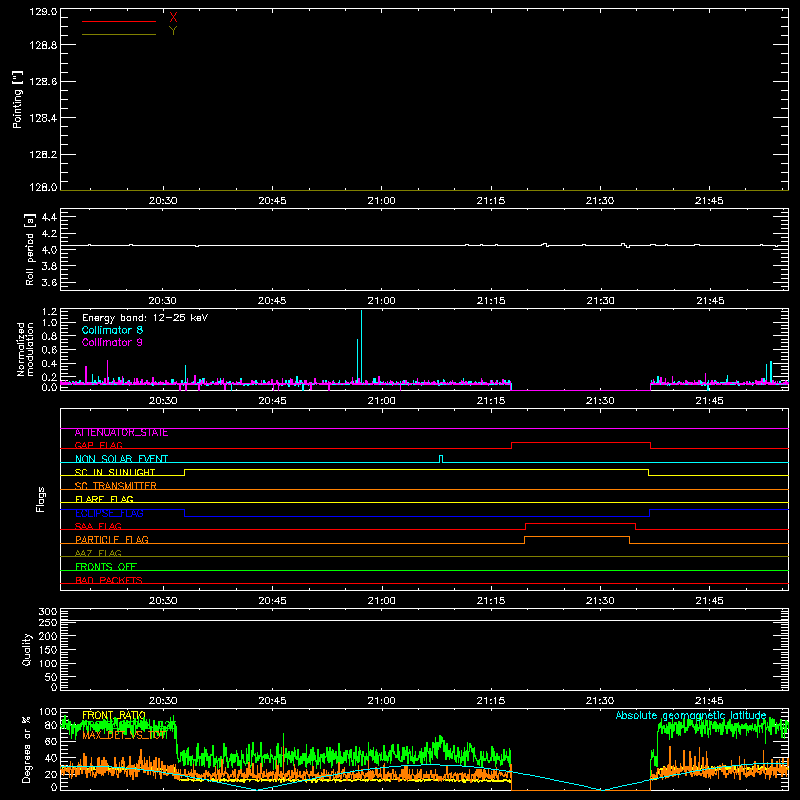Viewport: 800px width, 800px height.
Task: Click the FRONT_RATIO legend label
Action: point(114,716)
